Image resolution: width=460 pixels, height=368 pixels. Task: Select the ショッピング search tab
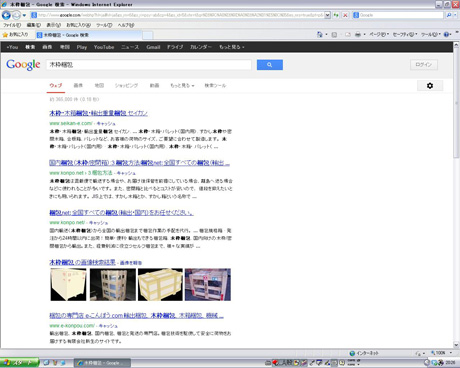click(126, 86)
